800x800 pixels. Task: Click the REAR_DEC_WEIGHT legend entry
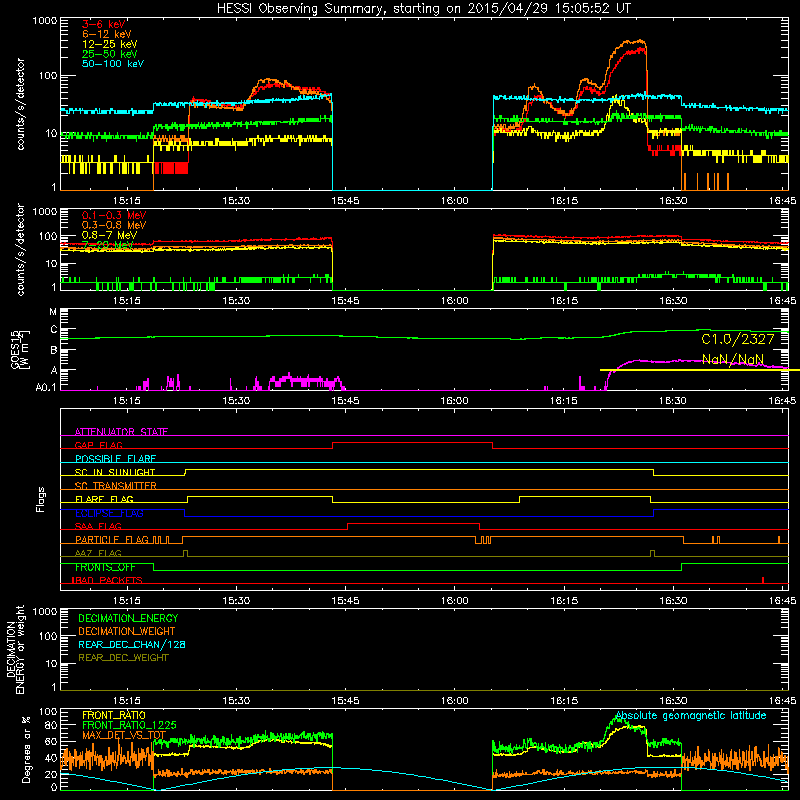point(123,658)
